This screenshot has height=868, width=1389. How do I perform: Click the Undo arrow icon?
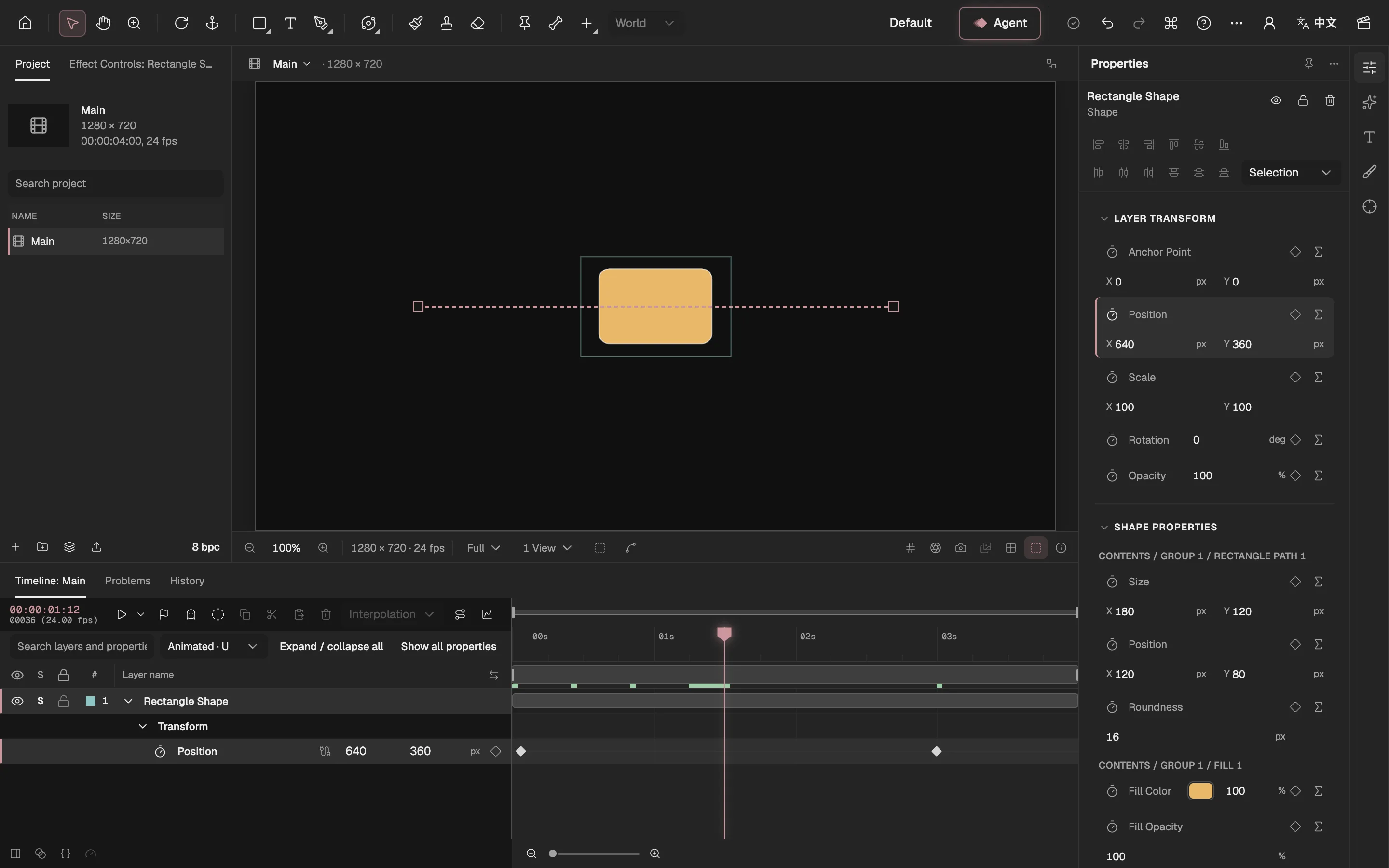1107,23
